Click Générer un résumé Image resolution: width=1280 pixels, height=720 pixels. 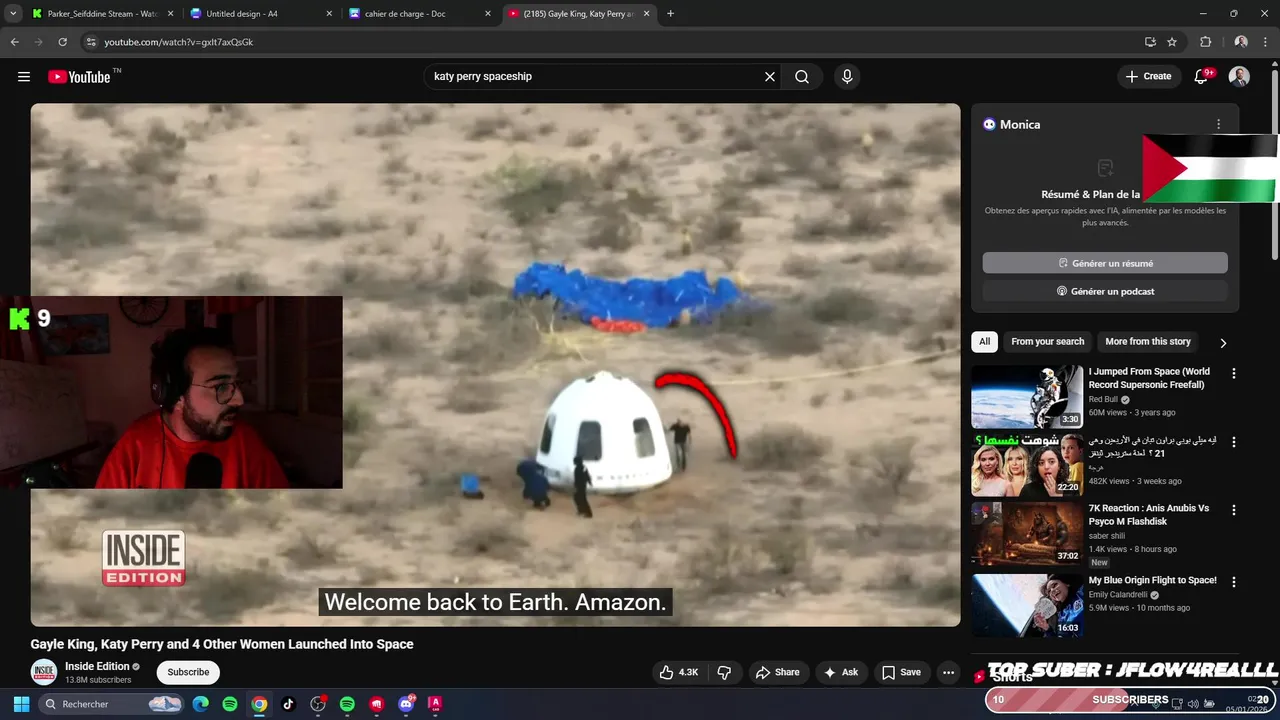[x=1105, y=263]
